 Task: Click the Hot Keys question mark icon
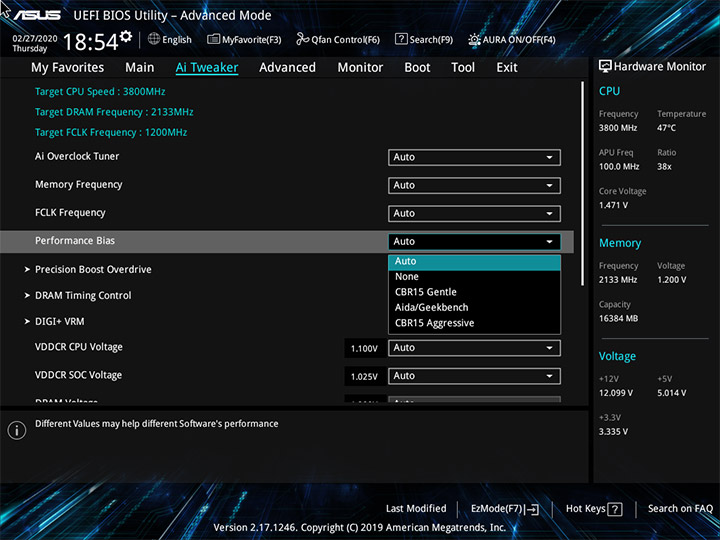click(x=615, y=509)
